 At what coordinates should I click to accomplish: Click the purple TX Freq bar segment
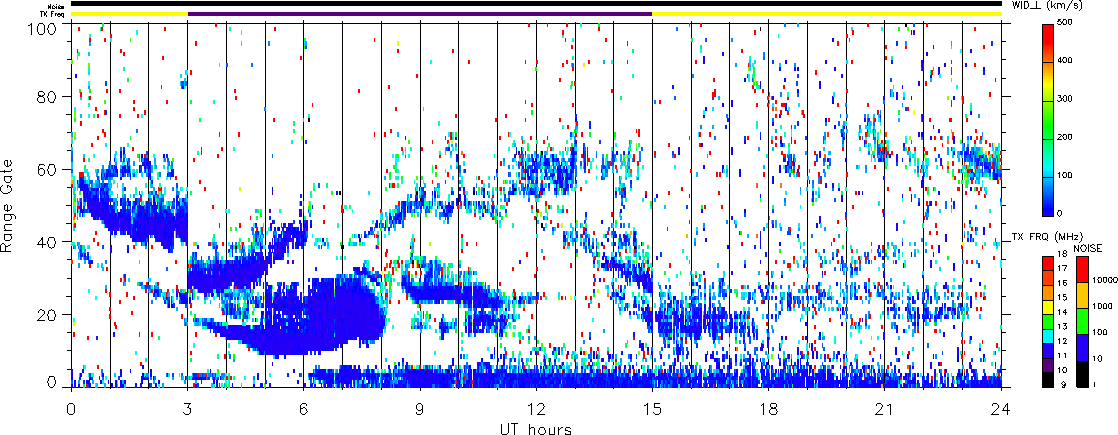pyautogui.click(x=420, y=14)
